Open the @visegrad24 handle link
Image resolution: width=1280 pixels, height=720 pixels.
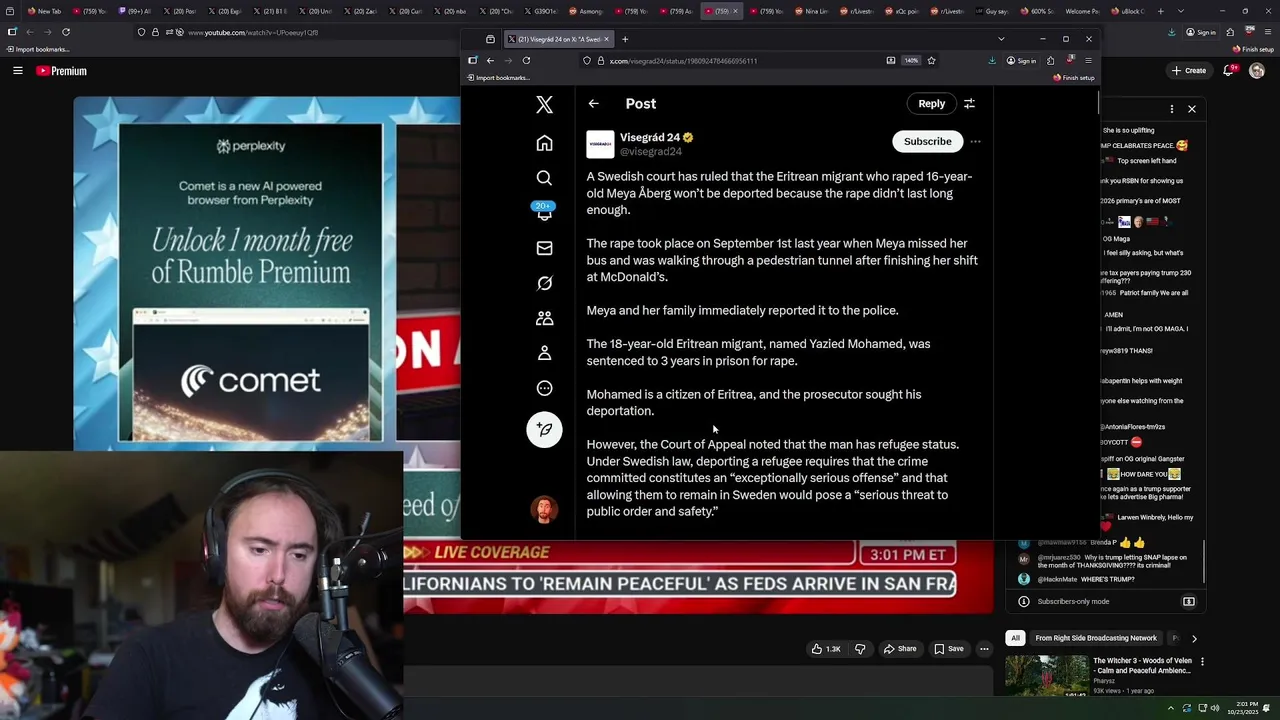click(x=651, y=152)
